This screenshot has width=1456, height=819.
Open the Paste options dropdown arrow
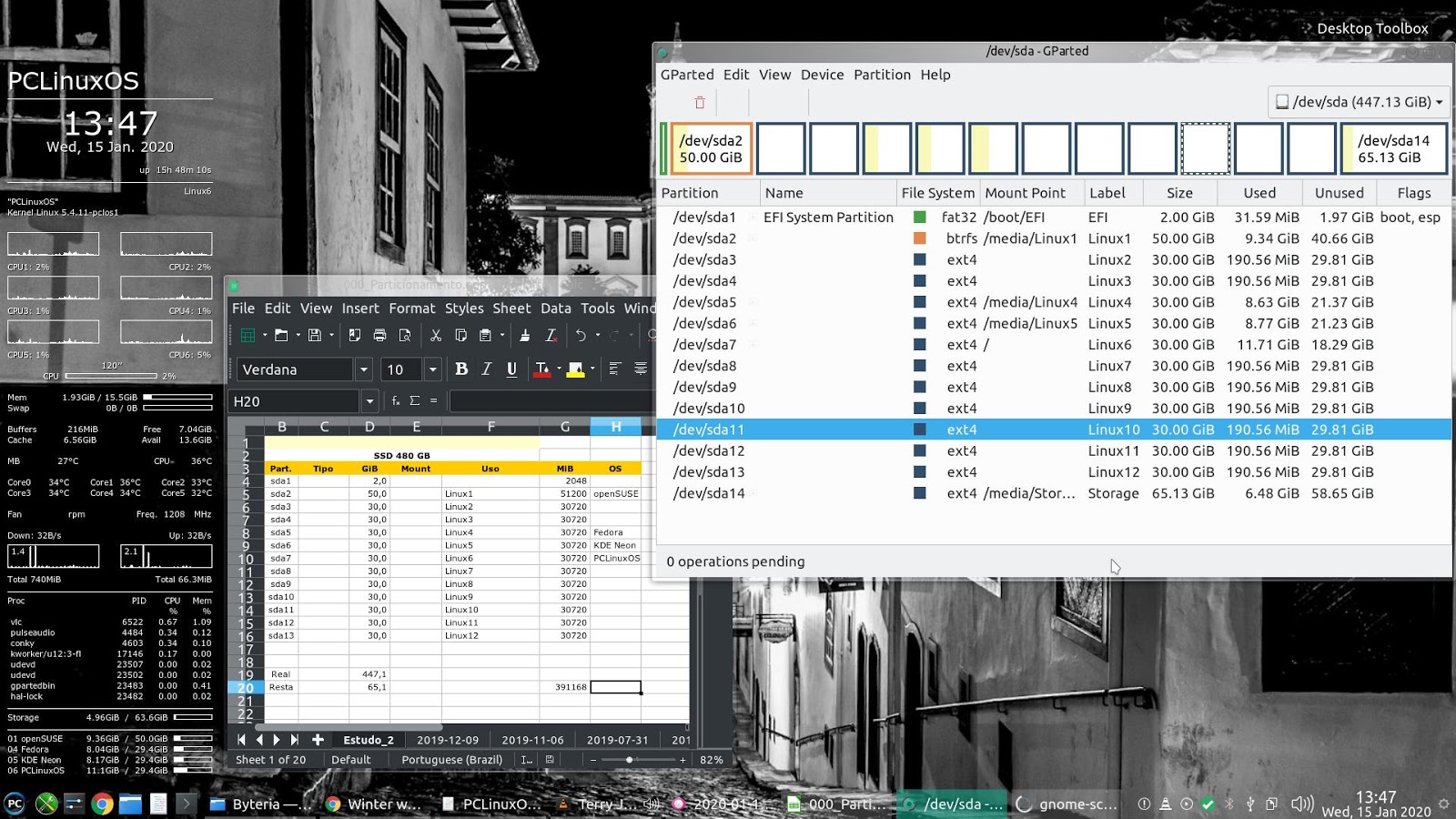point(501,336)
